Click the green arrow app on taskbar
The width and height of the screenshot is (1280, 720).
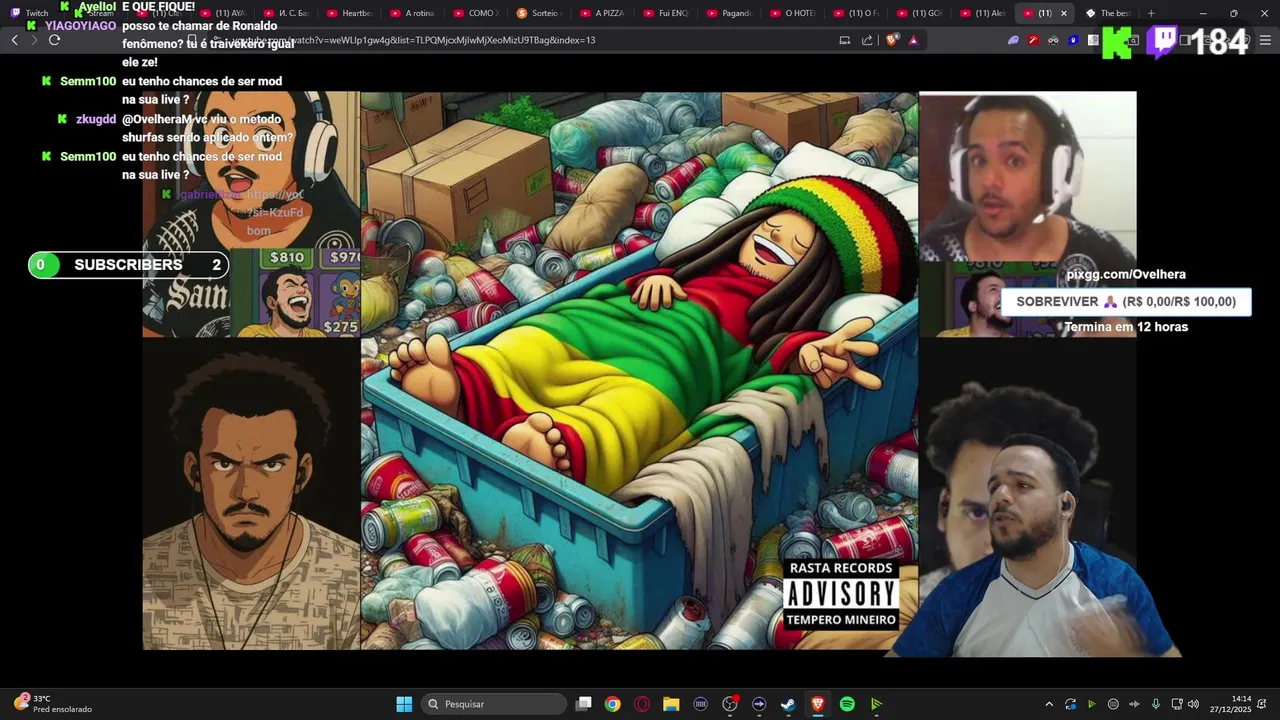coord(876,704)
